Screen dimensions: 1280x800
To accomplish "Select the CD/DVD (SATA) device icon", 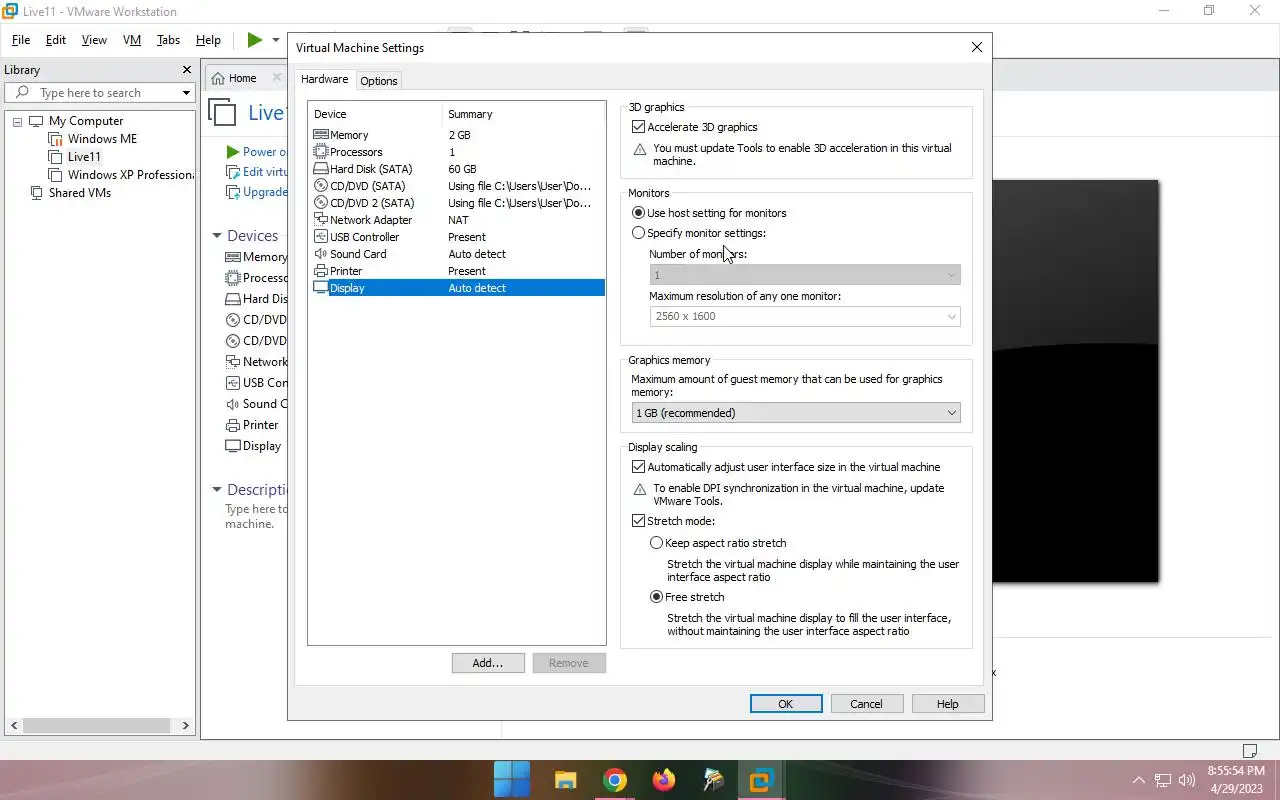I will tap(321, 186).
